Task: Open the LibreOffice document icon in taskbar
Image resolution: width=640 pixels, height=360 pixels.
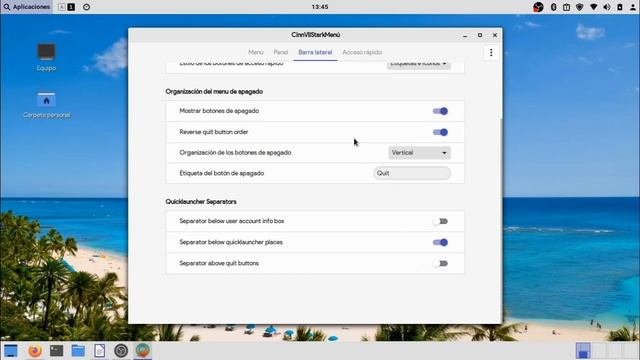Action: click(100, 351)
